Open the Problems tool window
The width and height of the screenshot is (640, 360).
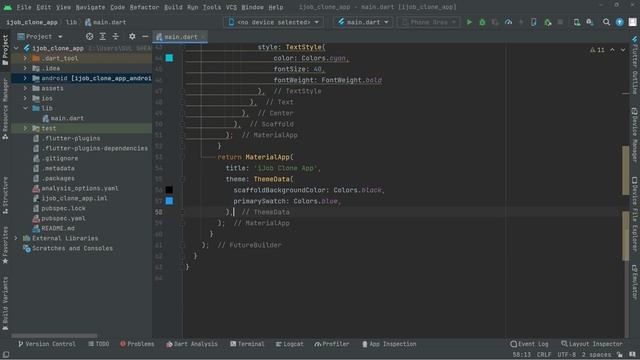pyautogui.click(x=137, y=344)
